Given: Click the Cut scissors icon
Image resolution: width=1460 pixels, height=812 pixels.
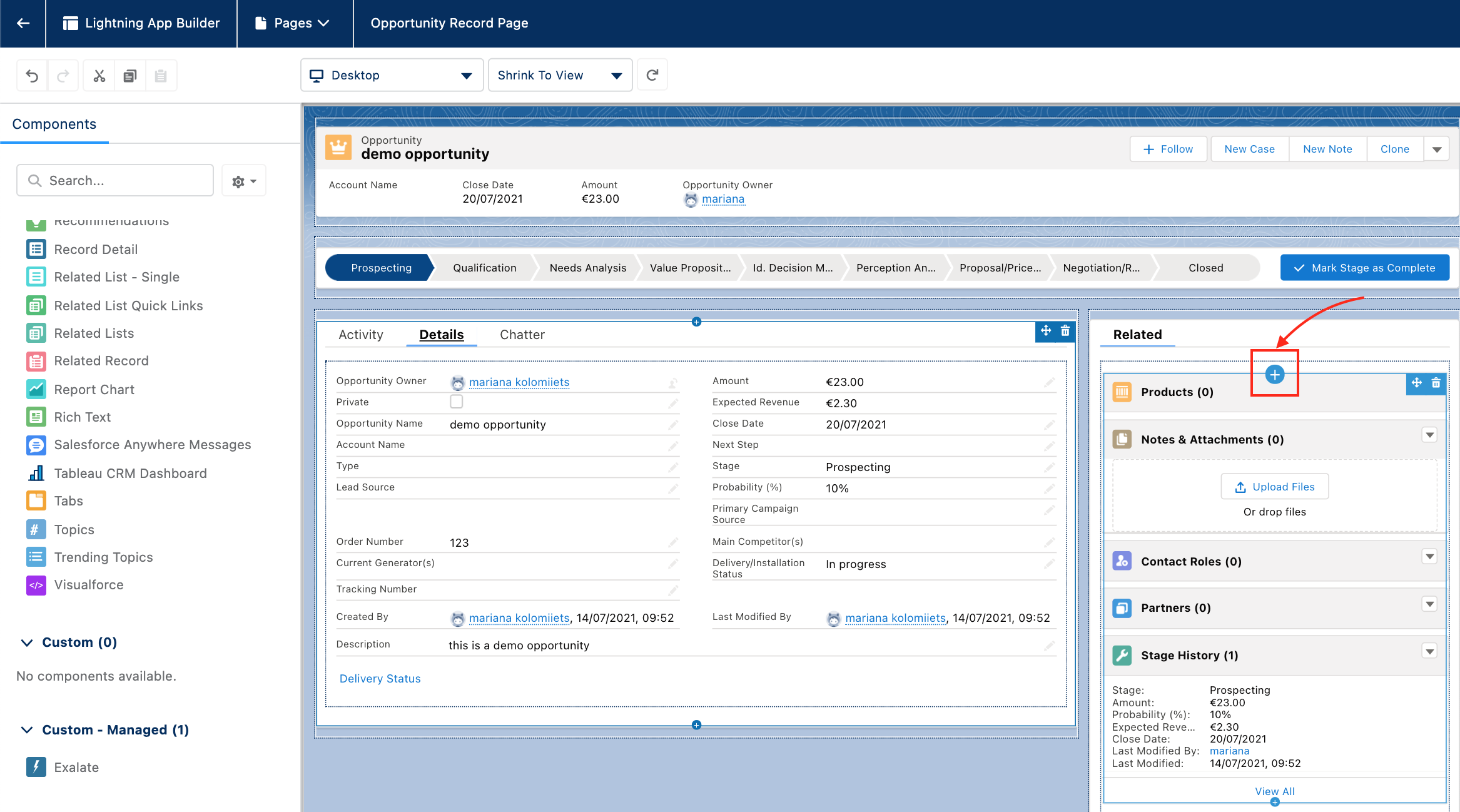Looking at the screenshot, I should [x=99, y=76].
